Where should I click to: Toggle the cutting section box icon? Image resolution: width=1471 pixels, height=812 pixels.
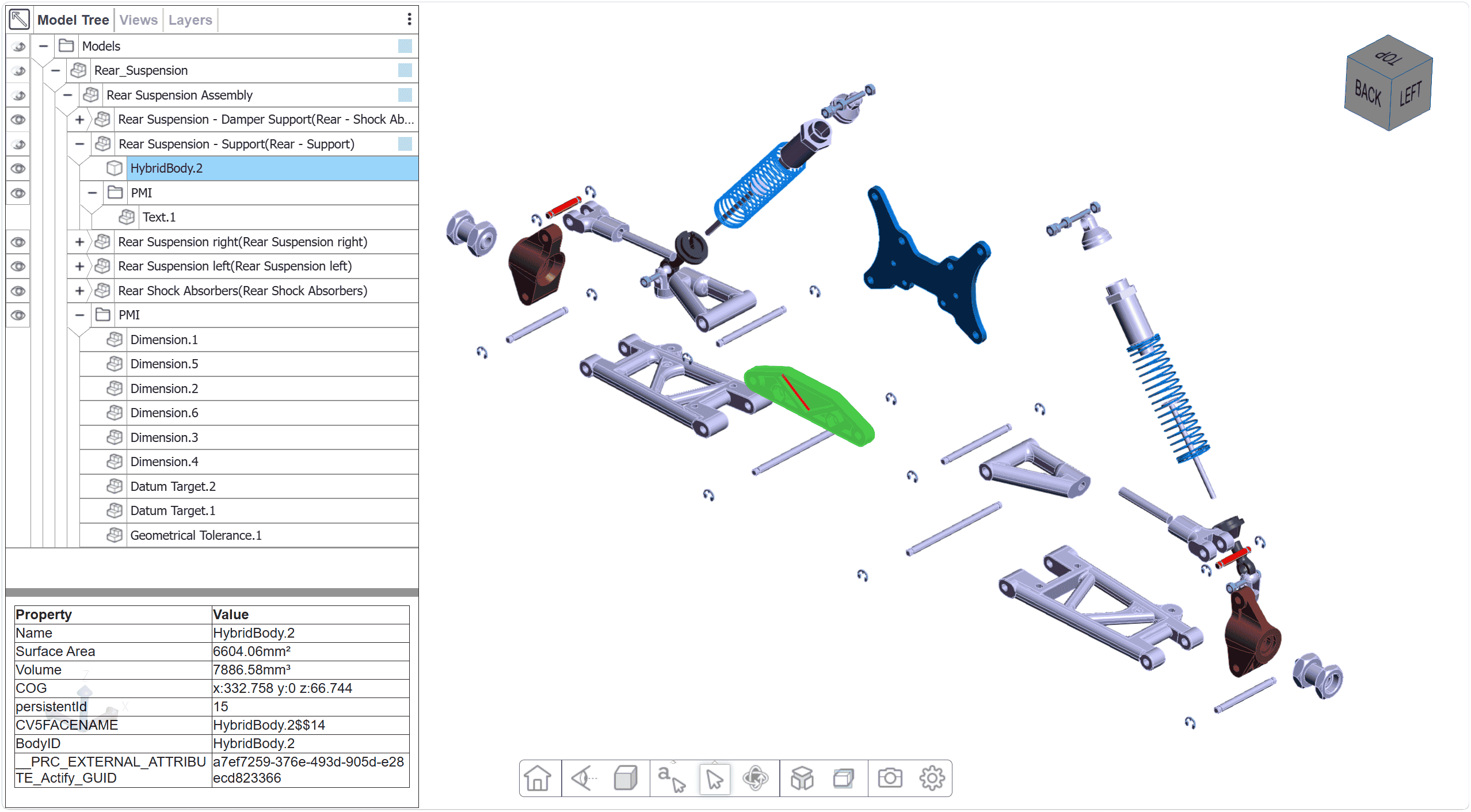click(x=844, y=779)
